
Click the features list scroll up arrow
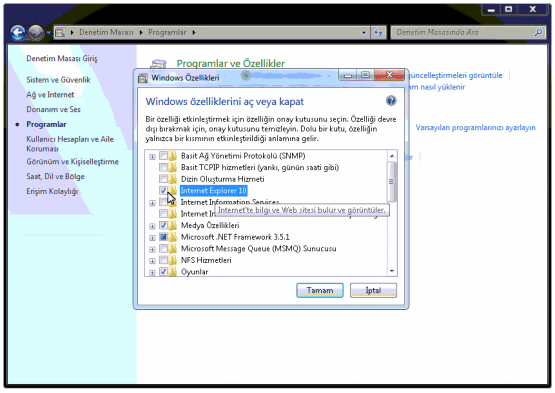pyautogui.click(x=391, y=156)
